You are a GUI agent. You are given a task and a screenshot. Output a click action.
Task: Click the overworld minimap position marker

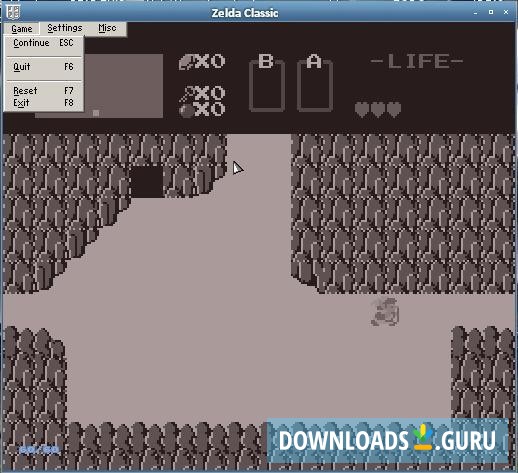point(96,113)
